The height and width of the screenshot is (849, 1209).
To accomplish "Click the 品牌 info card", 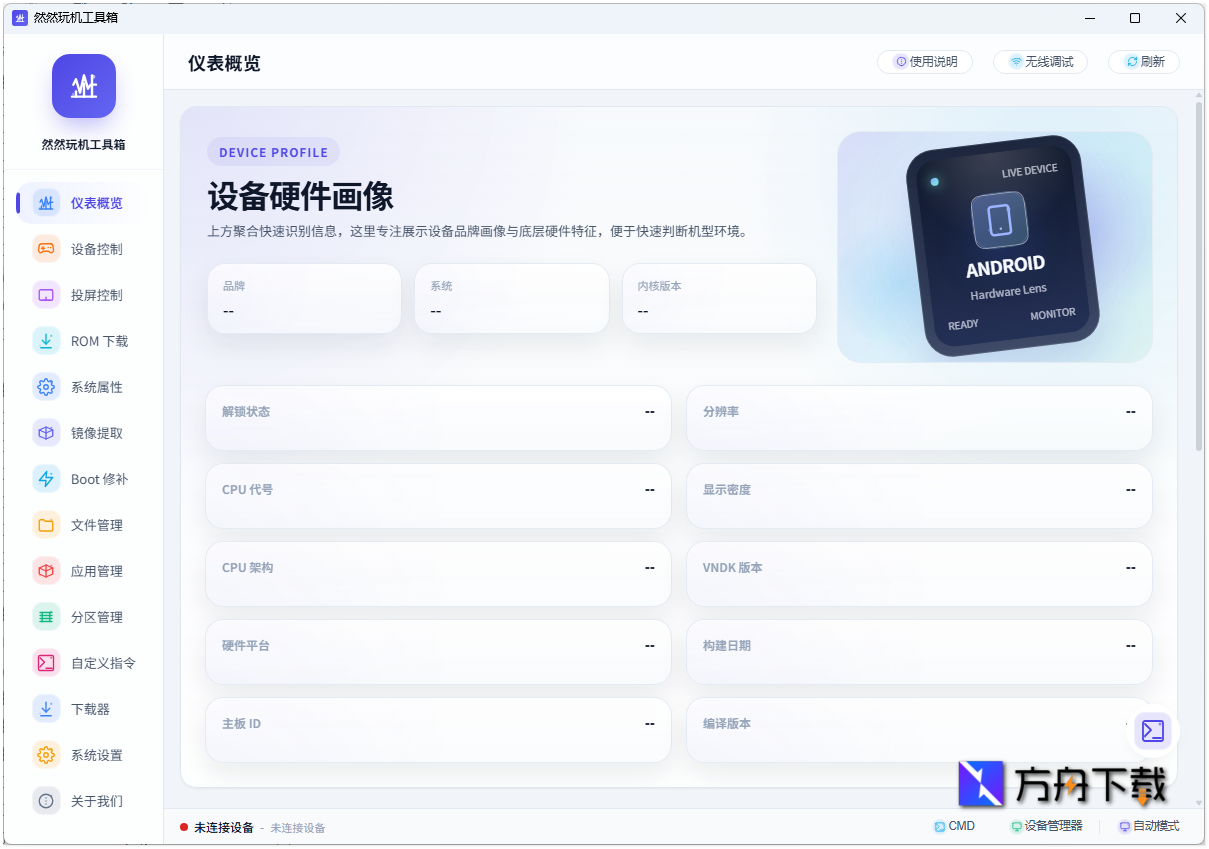I will [x=304, y=298].
